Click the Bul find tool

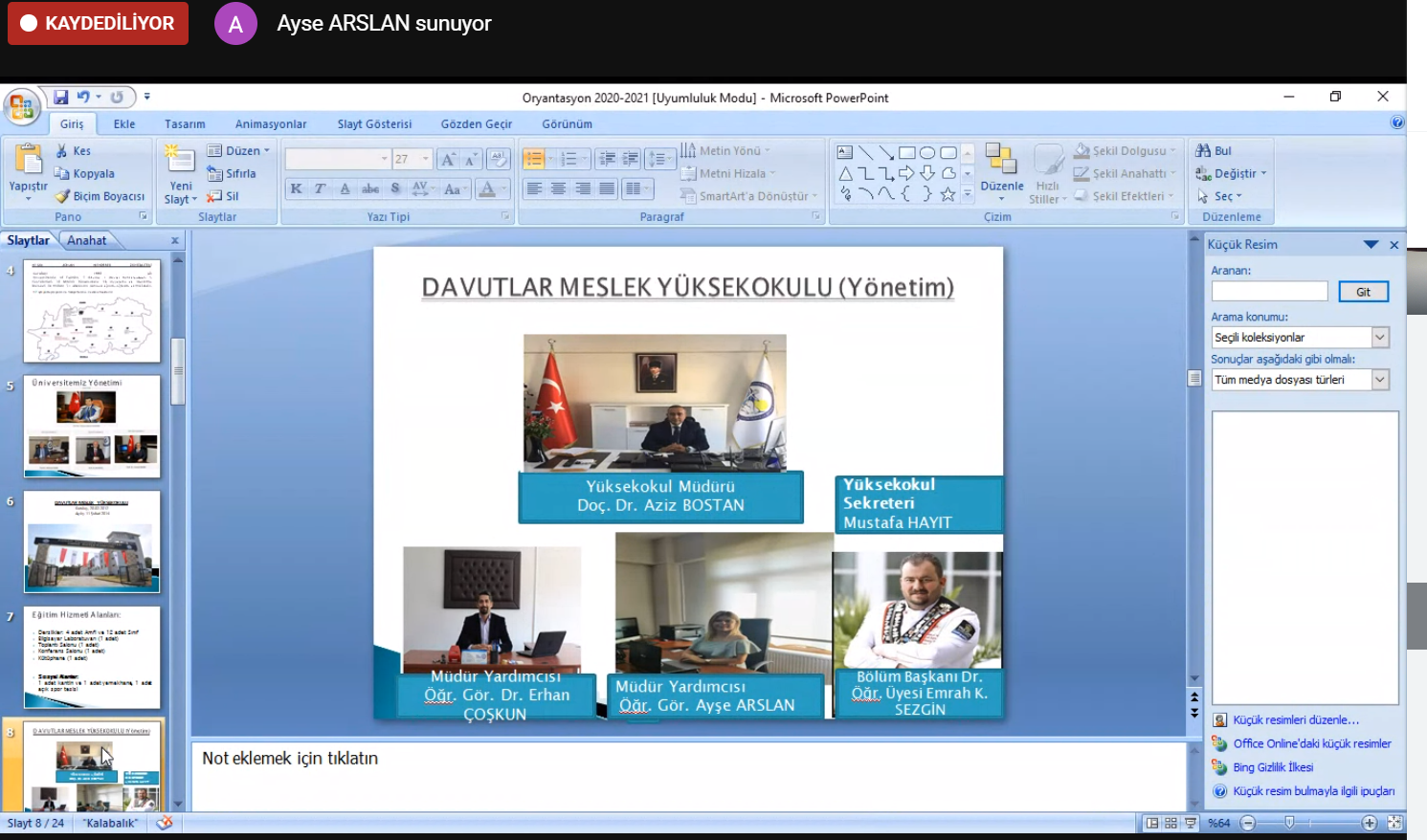pyautogui.click(x=1214, y=150)
